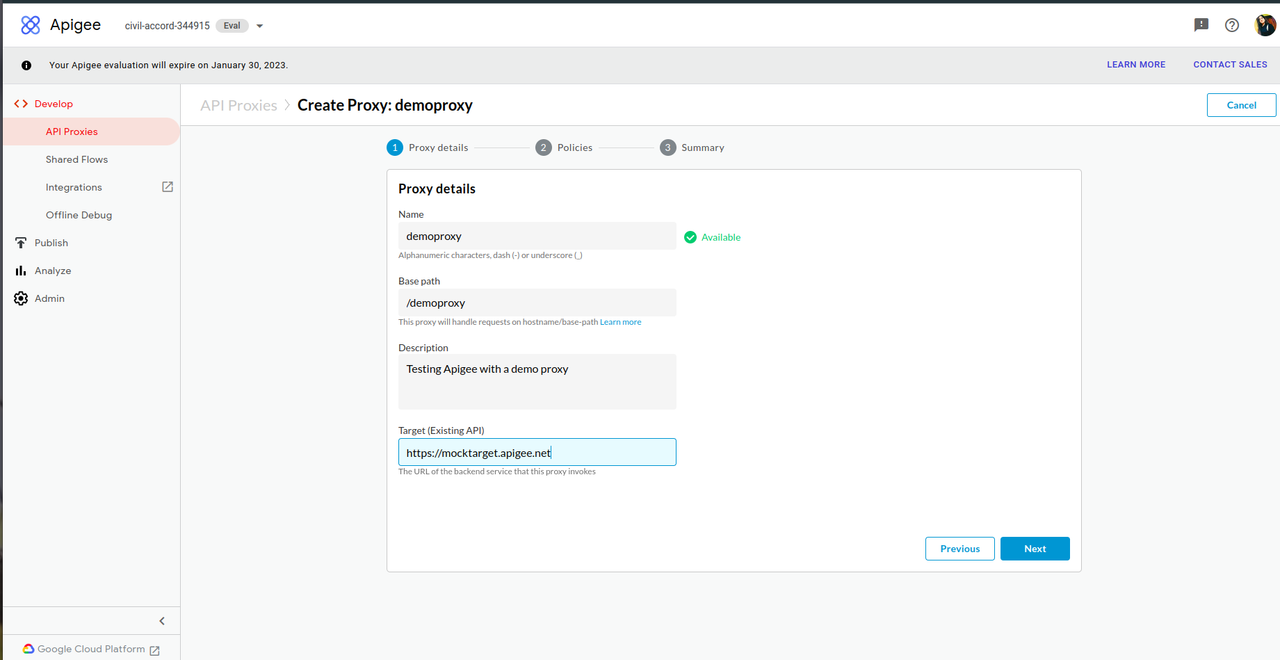
Task: Open the project selector dropdown arrow
Action: click(x=260, y=26)
